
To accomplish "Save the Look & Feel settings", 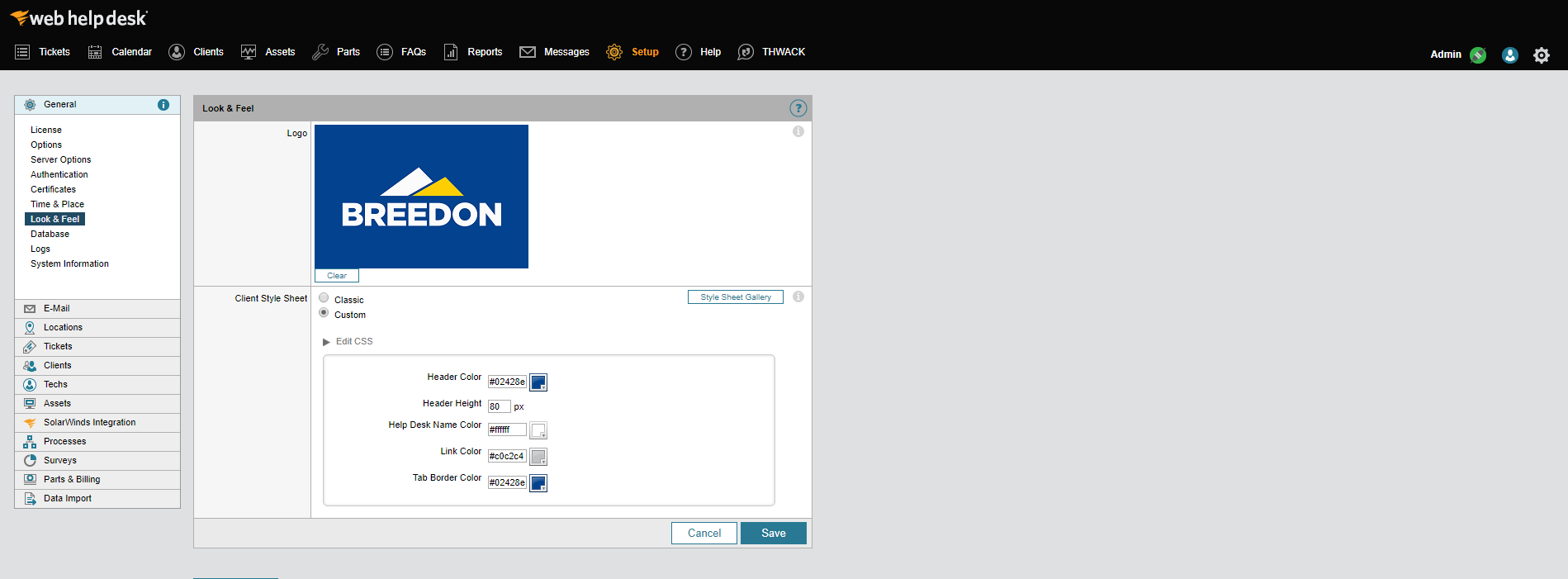I will 774,534.
